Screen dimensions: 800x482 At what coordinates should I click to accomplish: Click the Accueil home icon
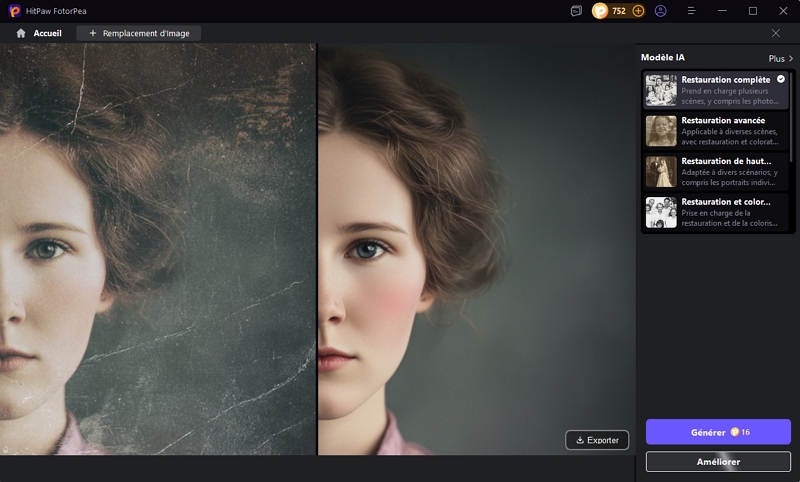[x=21, y=33]
